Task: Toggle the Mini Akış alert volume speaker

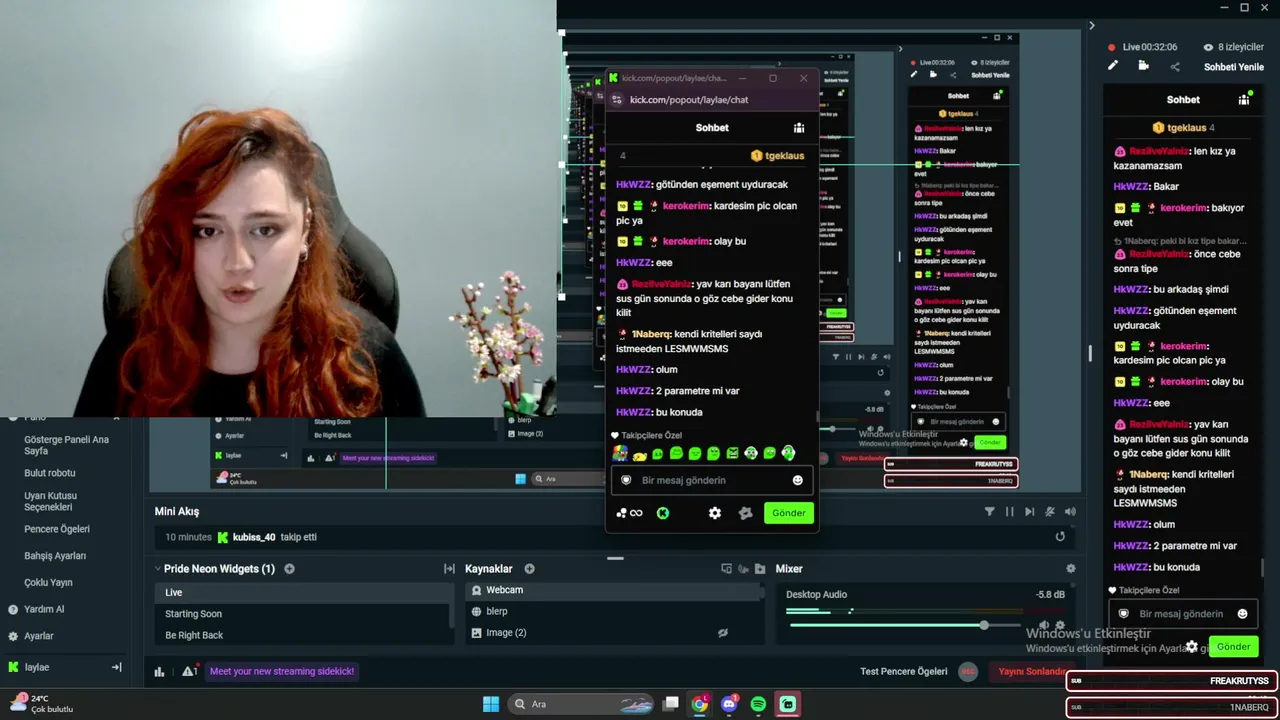Action: click(x=1070, y=511)
